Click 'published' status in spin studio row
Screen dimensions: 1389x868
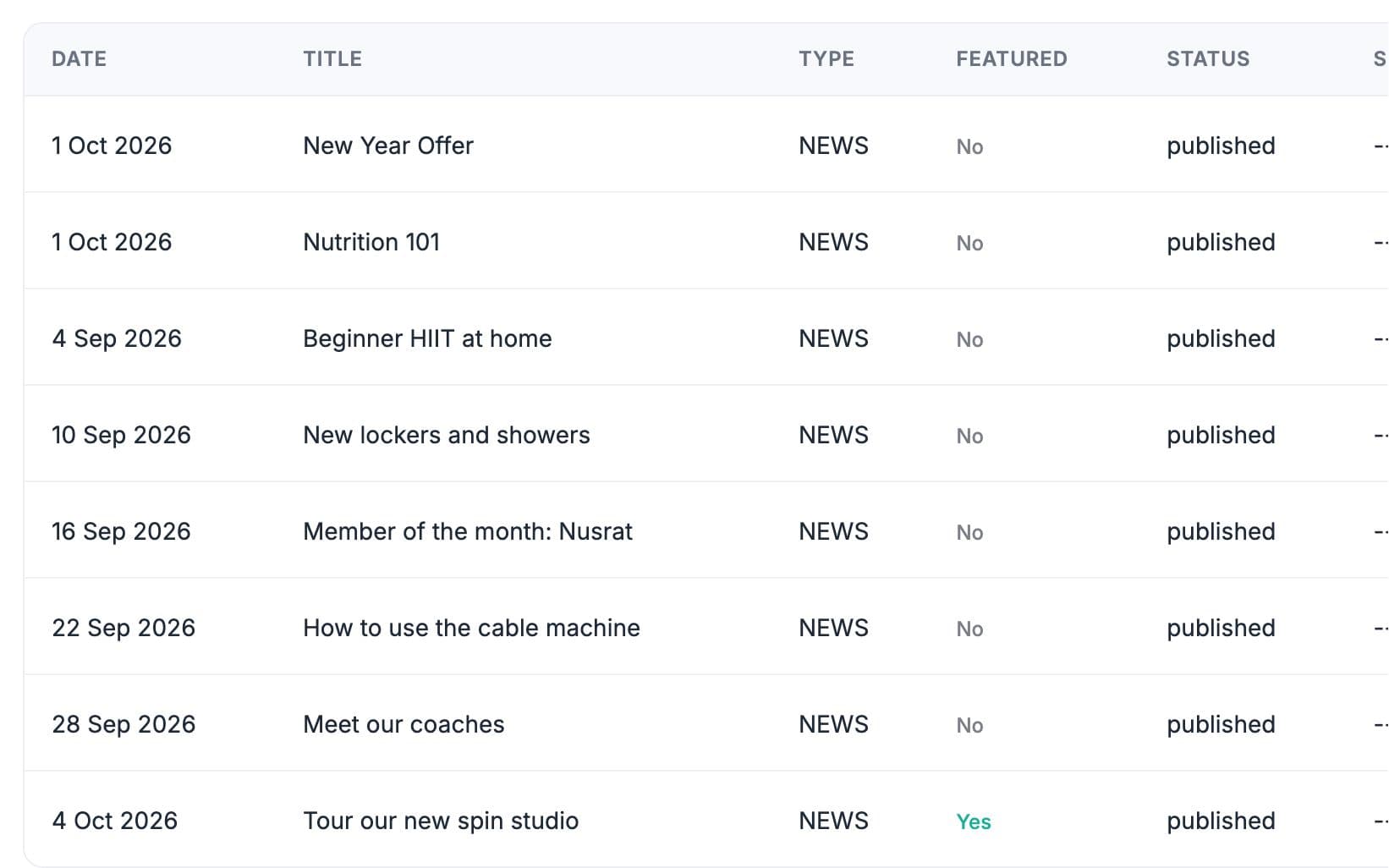1221,821
